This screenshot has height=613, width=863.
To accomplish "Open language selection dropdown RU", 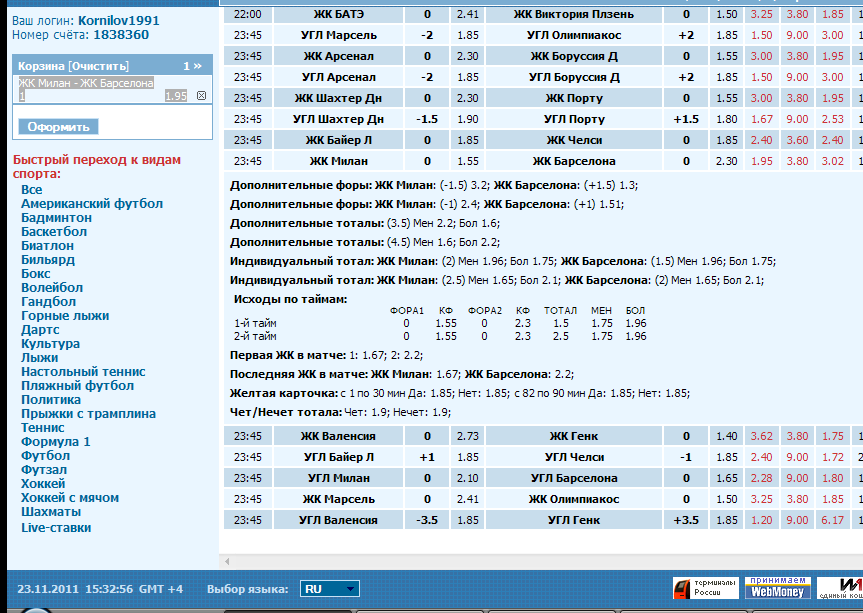I will coord(330,589).
